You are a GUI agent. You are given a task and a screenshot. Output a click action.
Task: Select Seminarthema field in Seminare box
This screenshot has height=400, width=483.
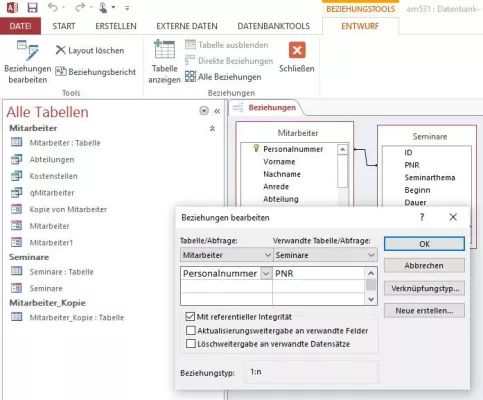tap(430, 177)
